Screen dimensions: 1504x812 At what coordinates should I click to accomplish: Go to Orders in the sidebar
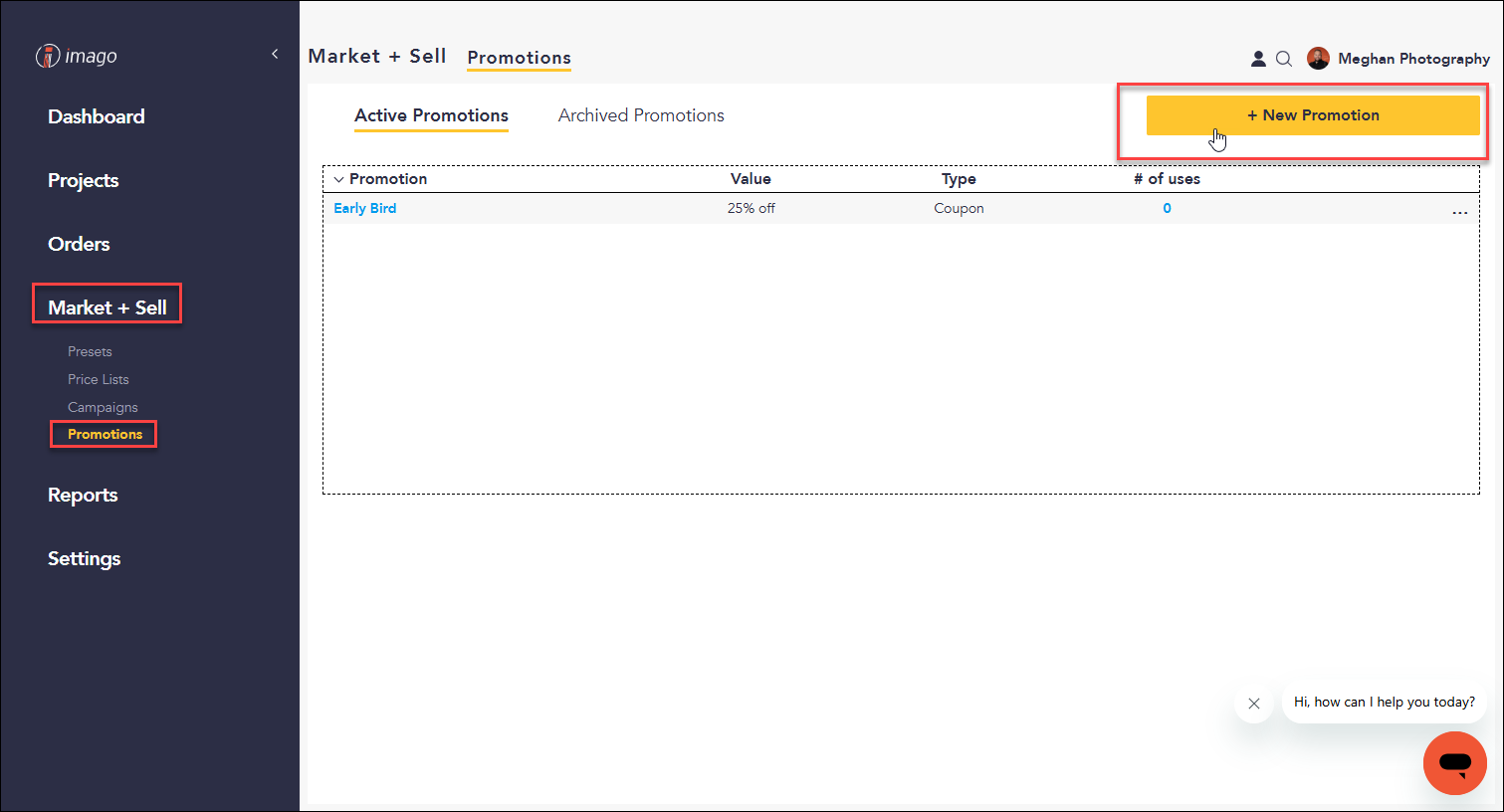79,244
